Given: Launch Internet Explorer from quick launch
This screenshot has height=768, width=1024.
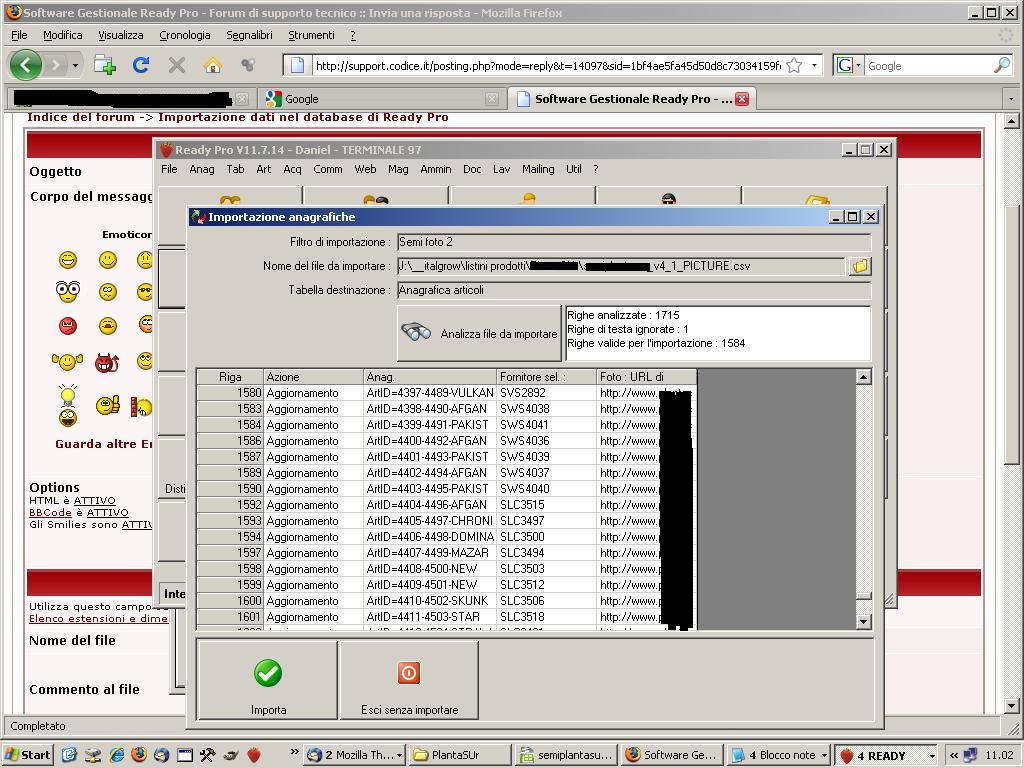Looking at the screenshot, I should click(x=117, y=755).
